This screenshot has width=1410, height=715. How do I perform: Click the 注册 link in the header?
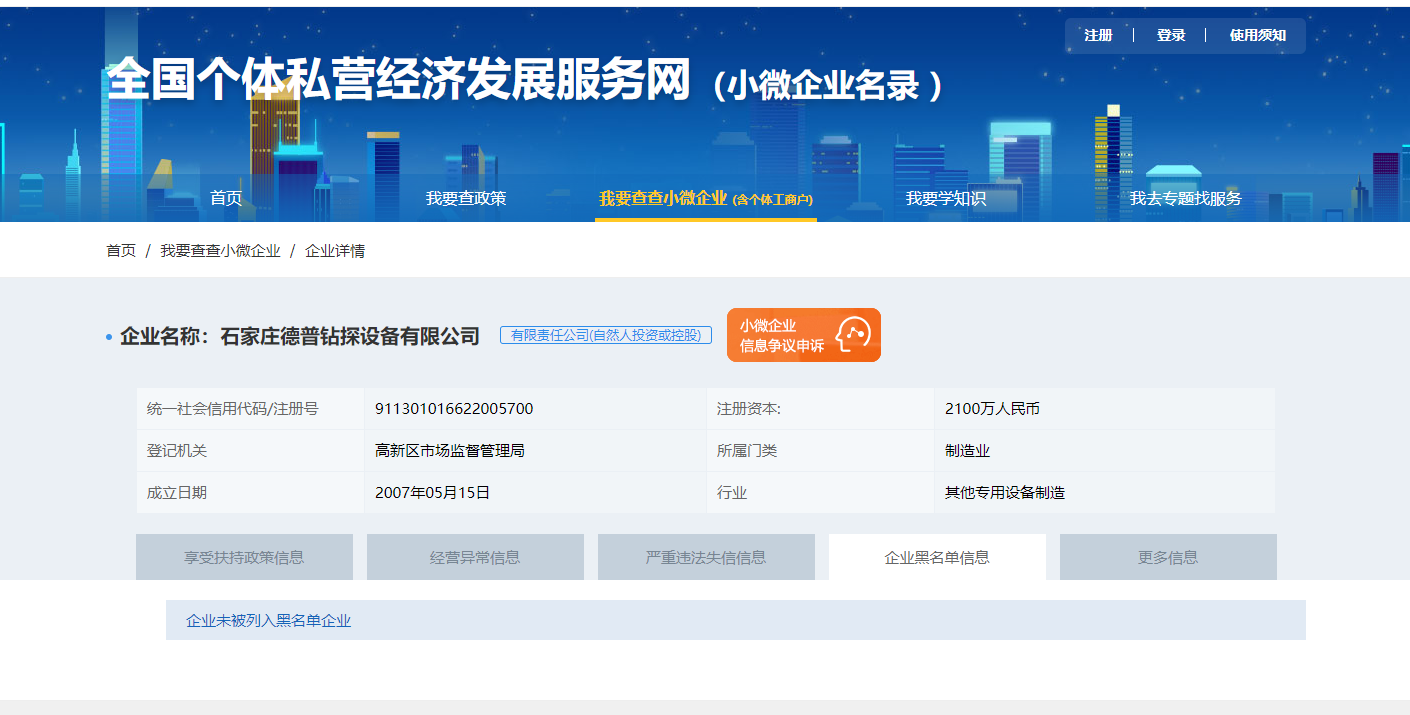click(x=1098, y=35)
